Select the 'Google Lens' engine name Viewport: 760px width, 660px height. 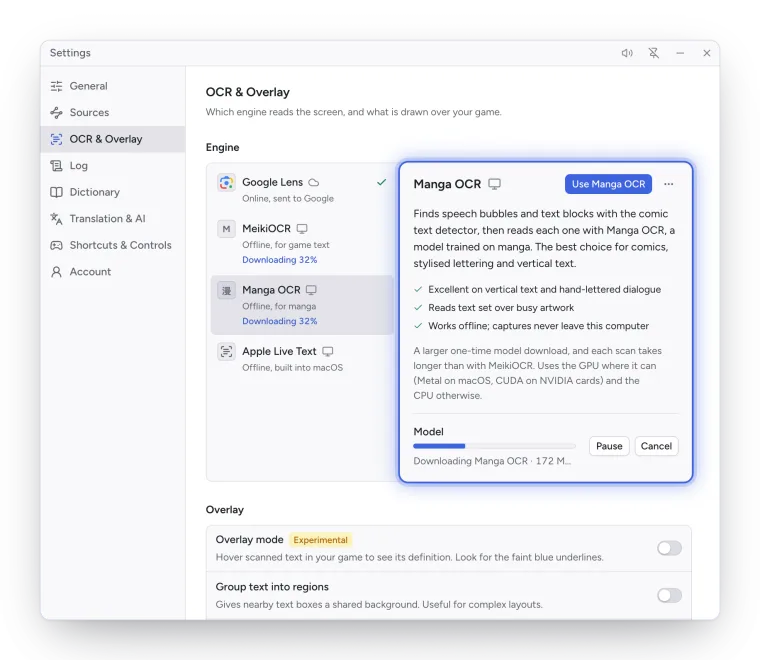point(272,182)
